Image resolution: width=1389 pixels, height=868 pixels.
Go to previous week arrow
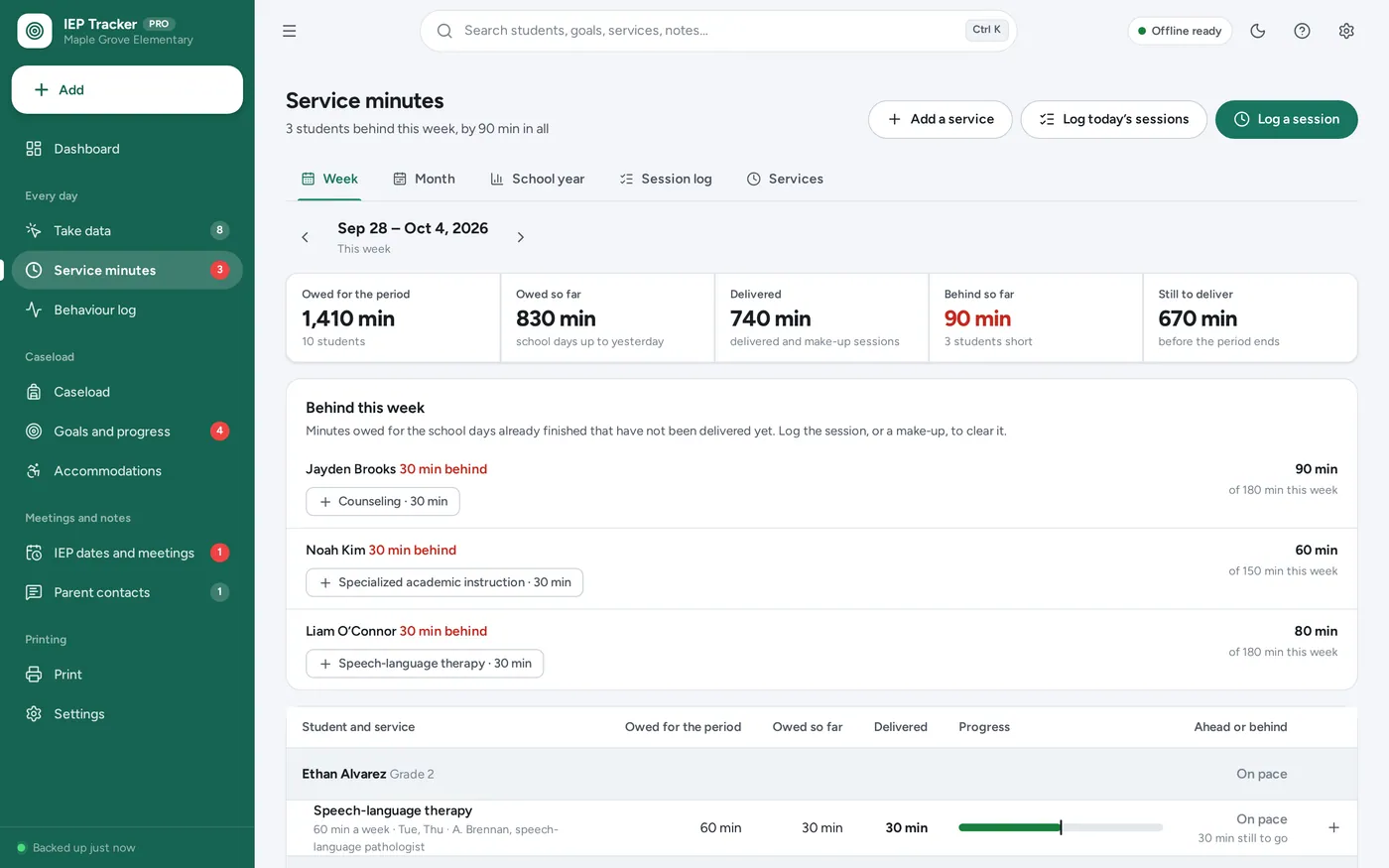[306, 237]
